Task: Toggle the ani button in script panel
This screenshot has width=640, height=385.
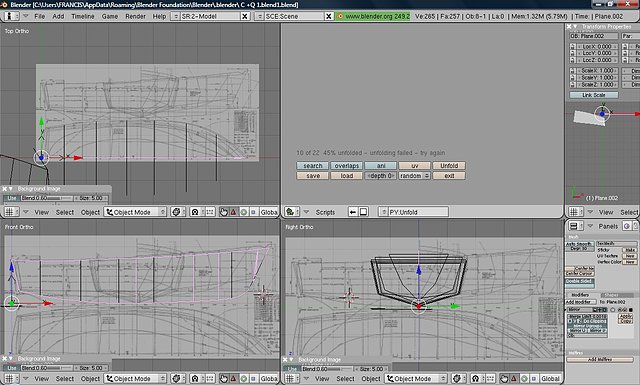Action: 381,166
